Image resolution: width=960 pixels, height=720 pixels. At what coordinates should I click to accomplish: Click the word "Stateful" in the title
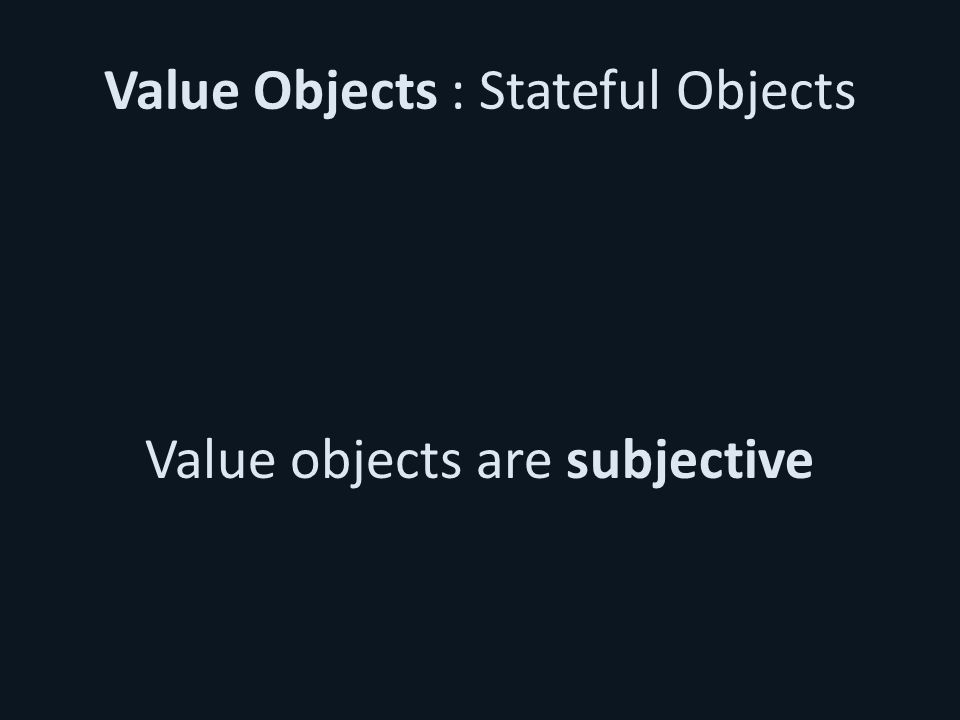(x=569, y=90)
